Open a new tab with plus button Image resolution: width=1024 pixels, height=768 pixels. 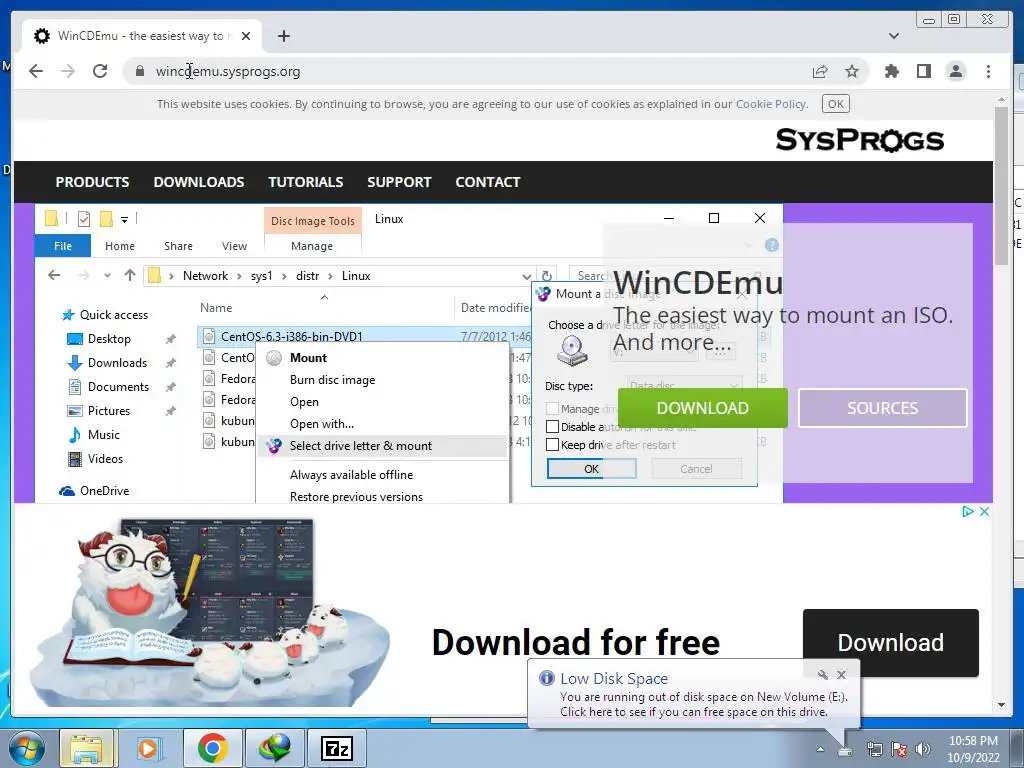tap(283, 36)
